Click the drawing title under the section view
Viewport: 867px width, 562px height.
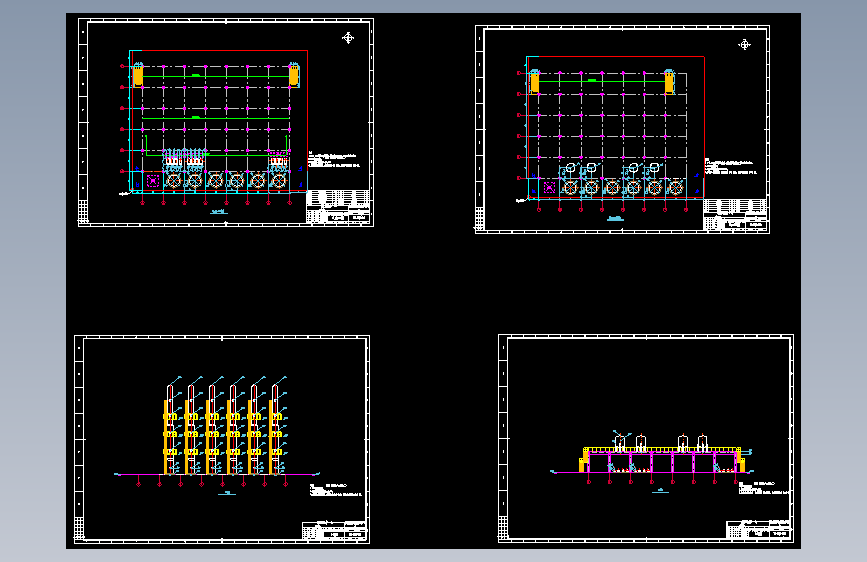point(660,490)
